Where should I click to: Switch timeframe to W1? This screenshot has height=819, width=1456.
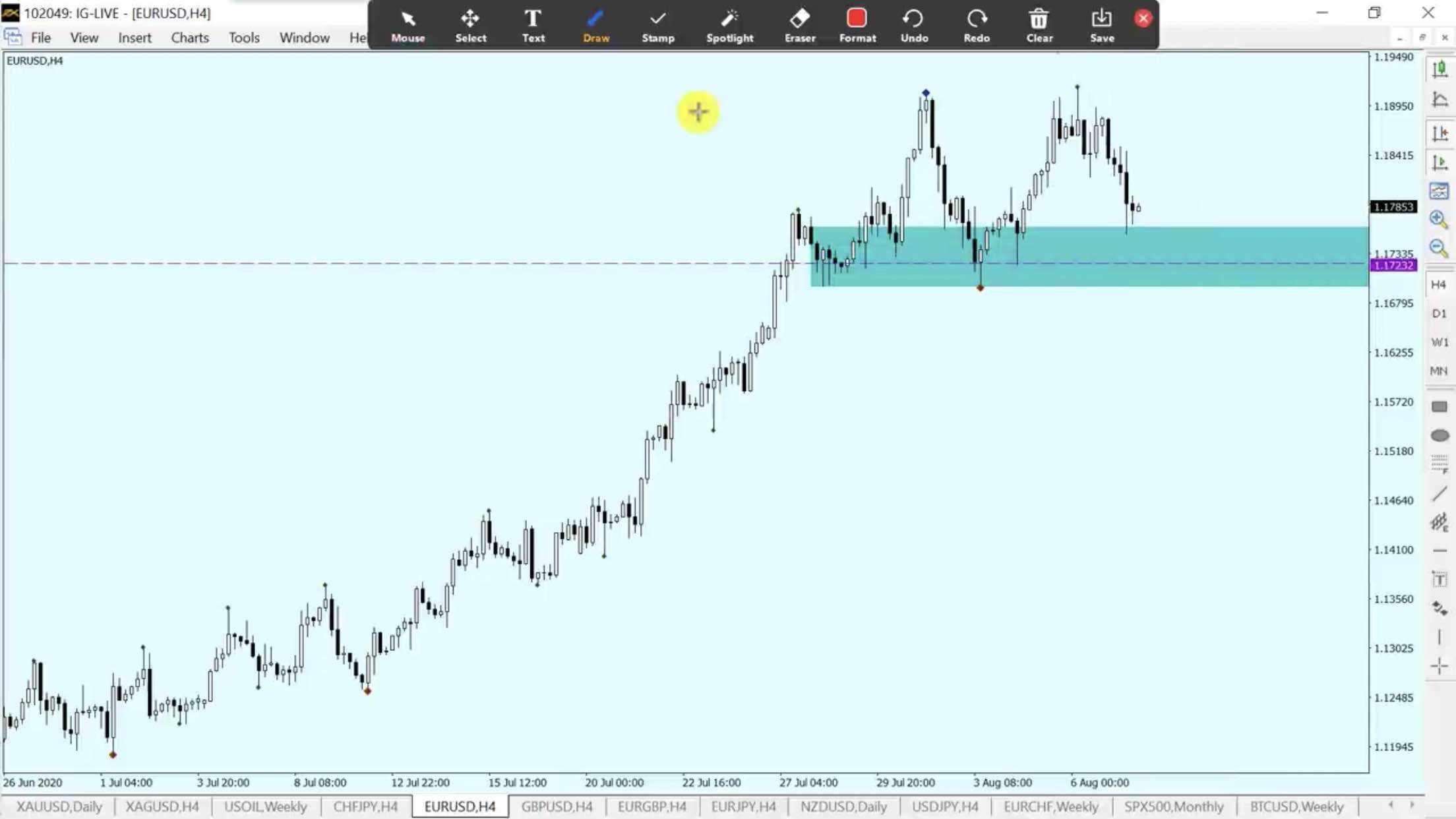[1438, 342]
